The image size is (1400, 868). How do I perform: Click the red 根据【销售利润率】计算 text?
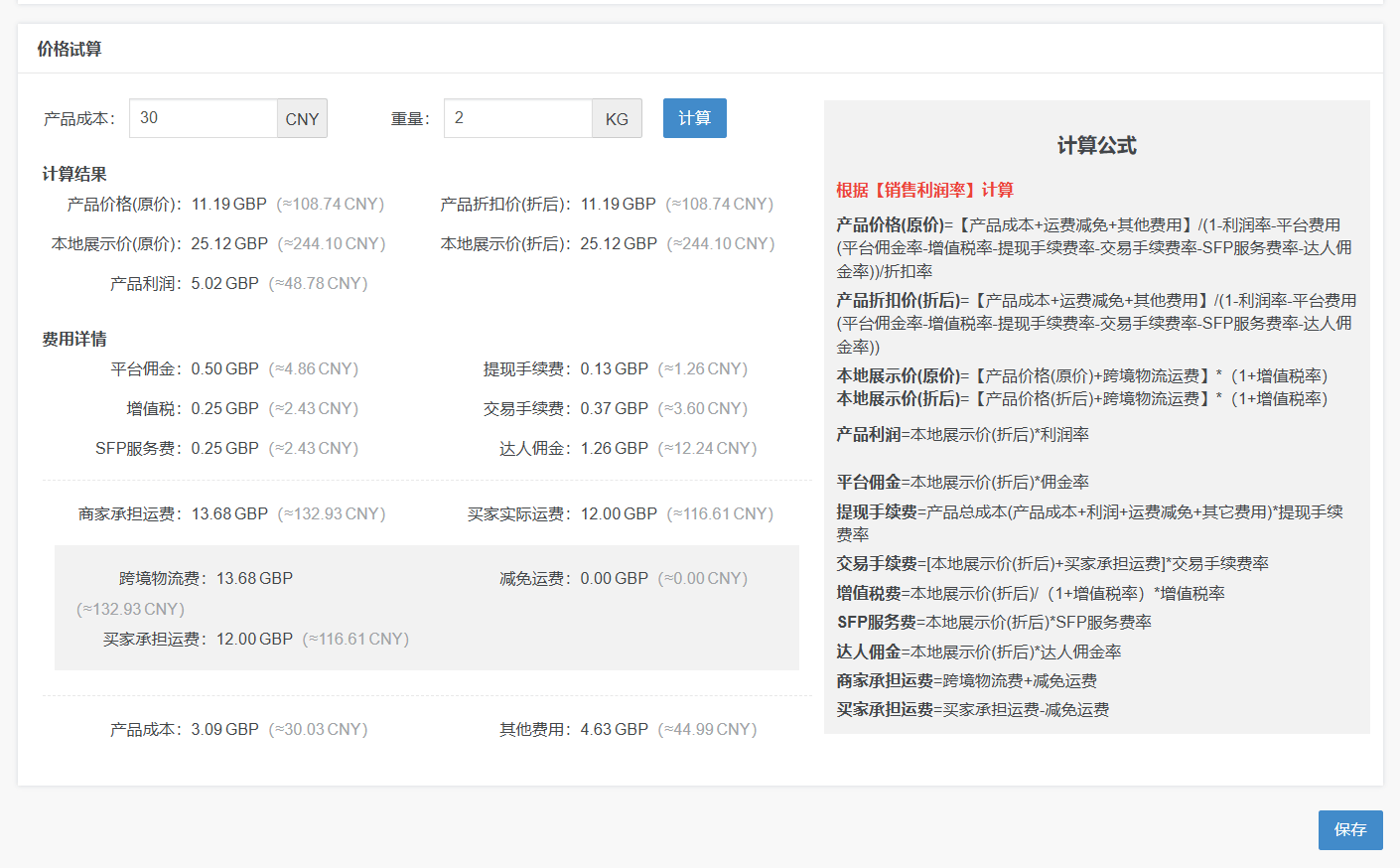coord(924,190)
